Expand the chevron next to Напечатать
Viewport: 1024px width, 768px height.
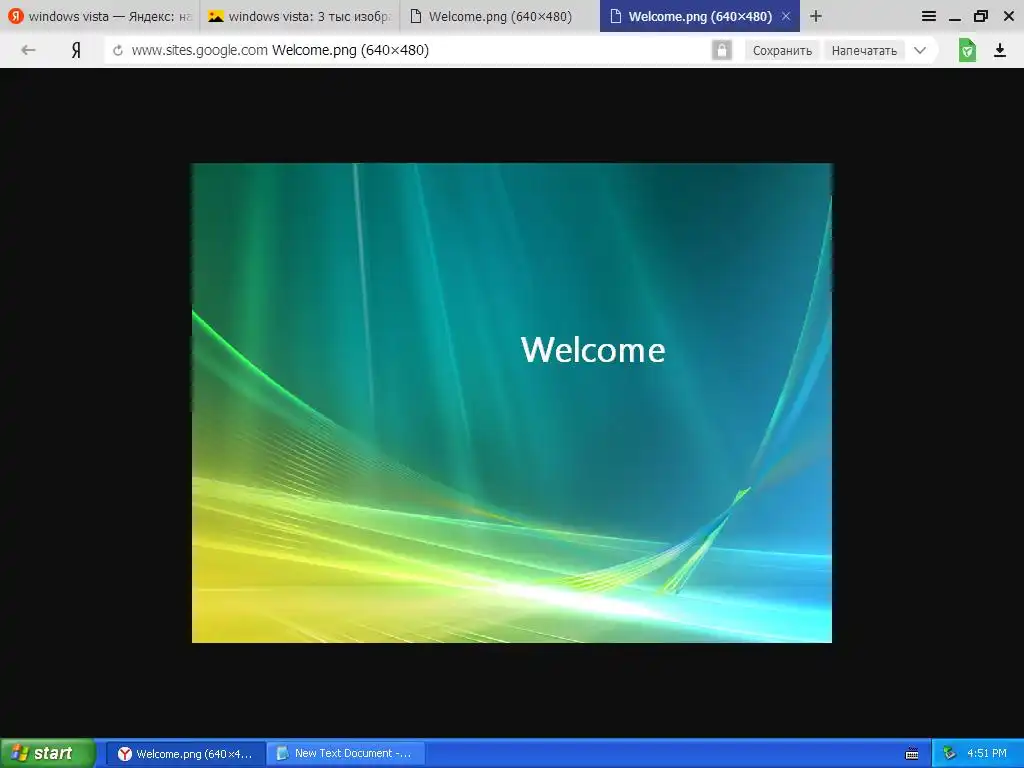tap(920, 50)
